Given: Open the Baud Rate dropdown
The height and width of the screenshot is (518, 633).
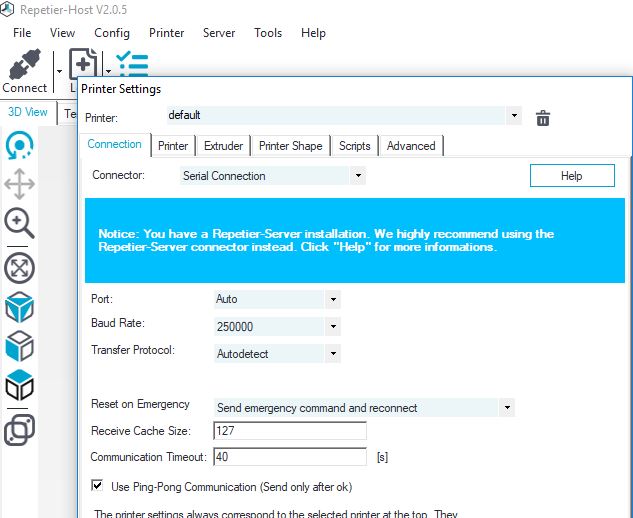Looking at the screenshot, I should point(277,326).
